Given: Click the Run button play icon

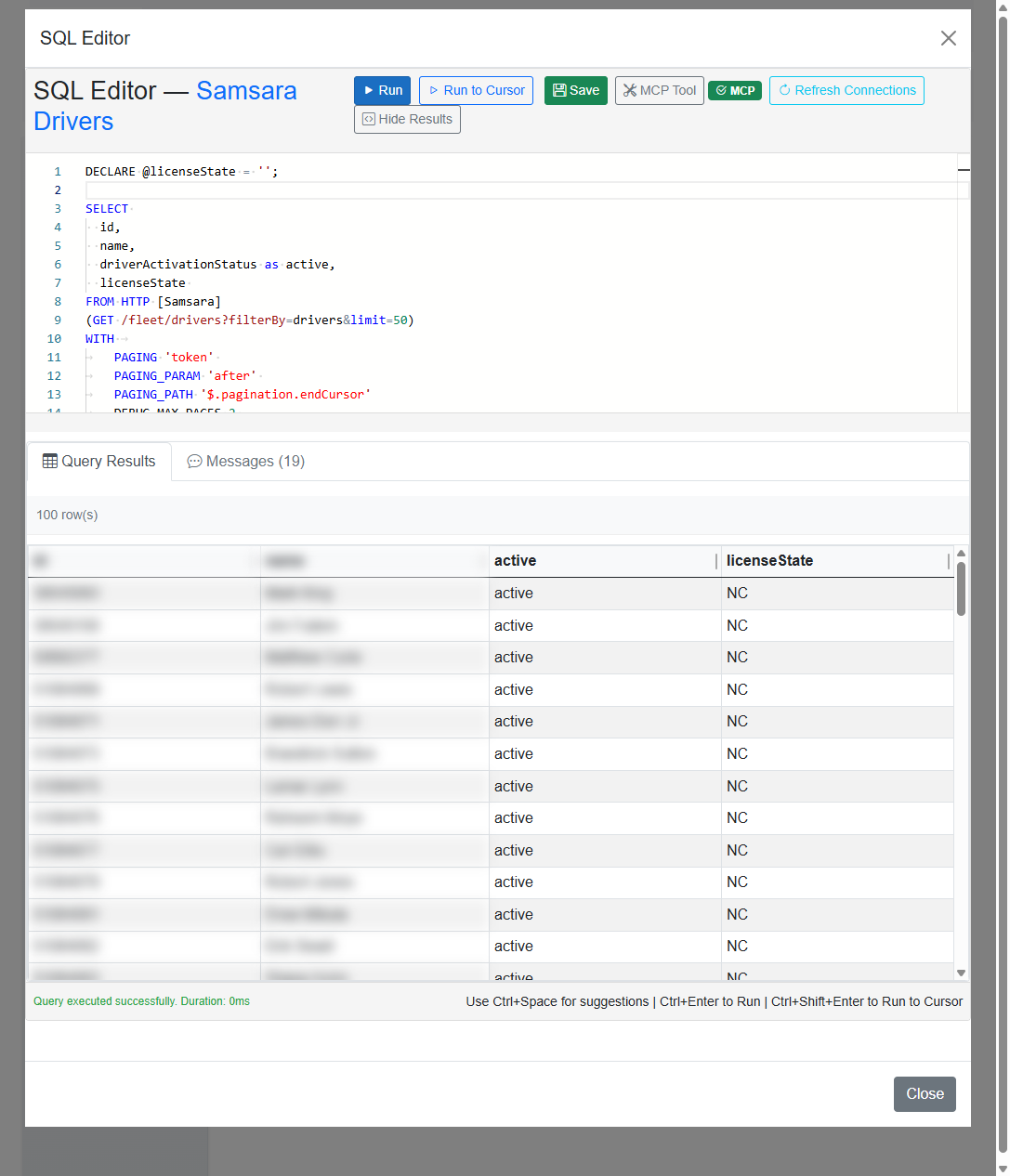Looking at the screenshot, I should 369,91.
